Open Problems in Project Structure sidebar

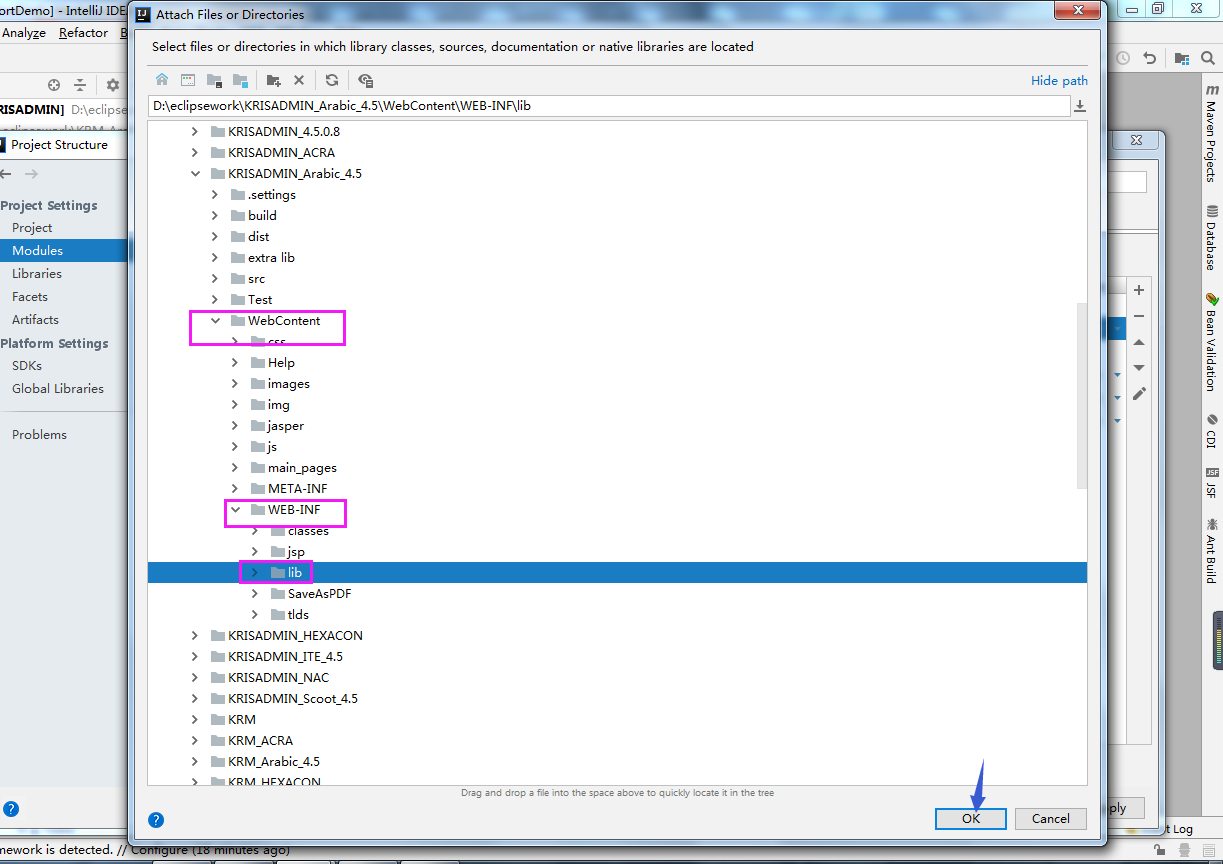coord(39,435)
